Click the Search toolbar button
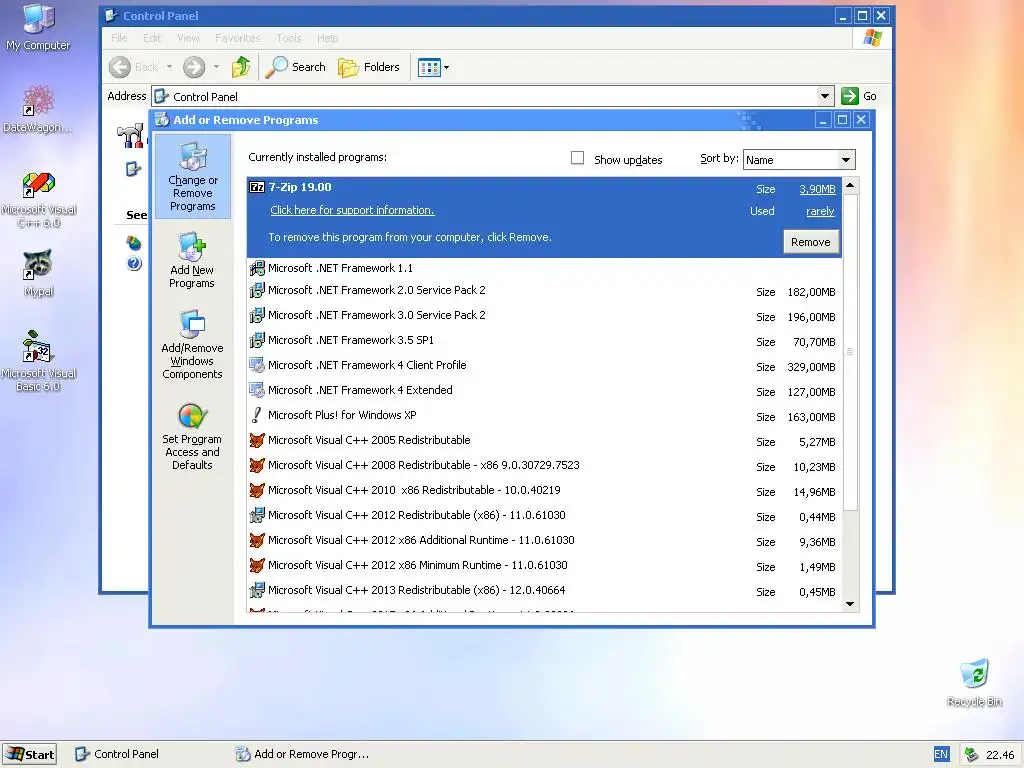Screen dimensions: 1024x768 coord(296,67)
